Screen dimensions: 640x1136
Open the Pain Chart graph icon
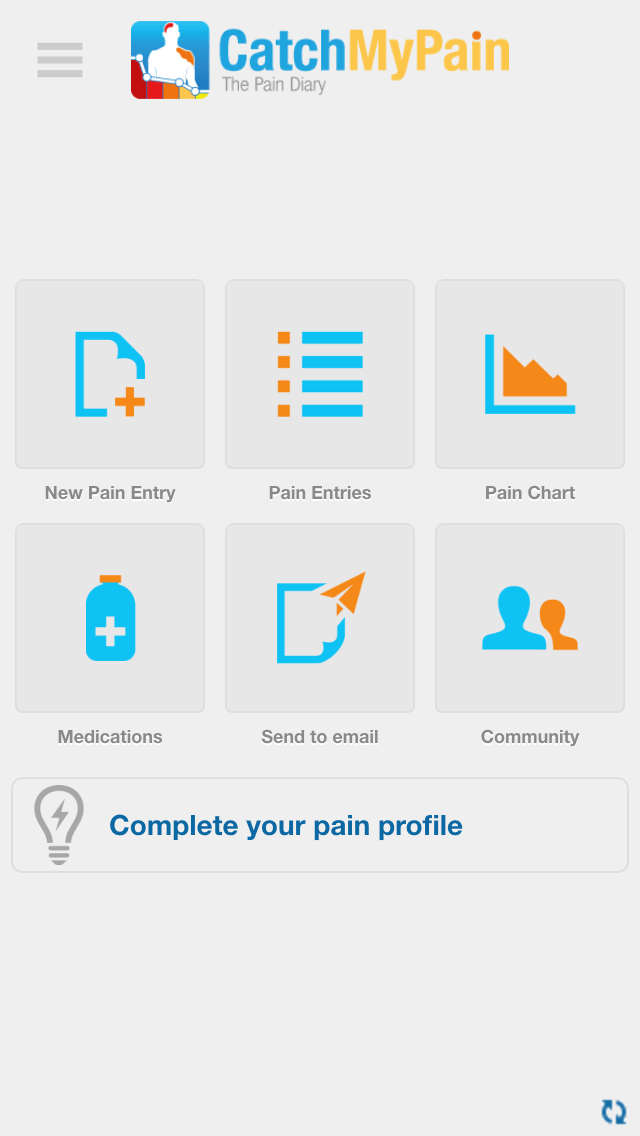(x=530, y=373)
